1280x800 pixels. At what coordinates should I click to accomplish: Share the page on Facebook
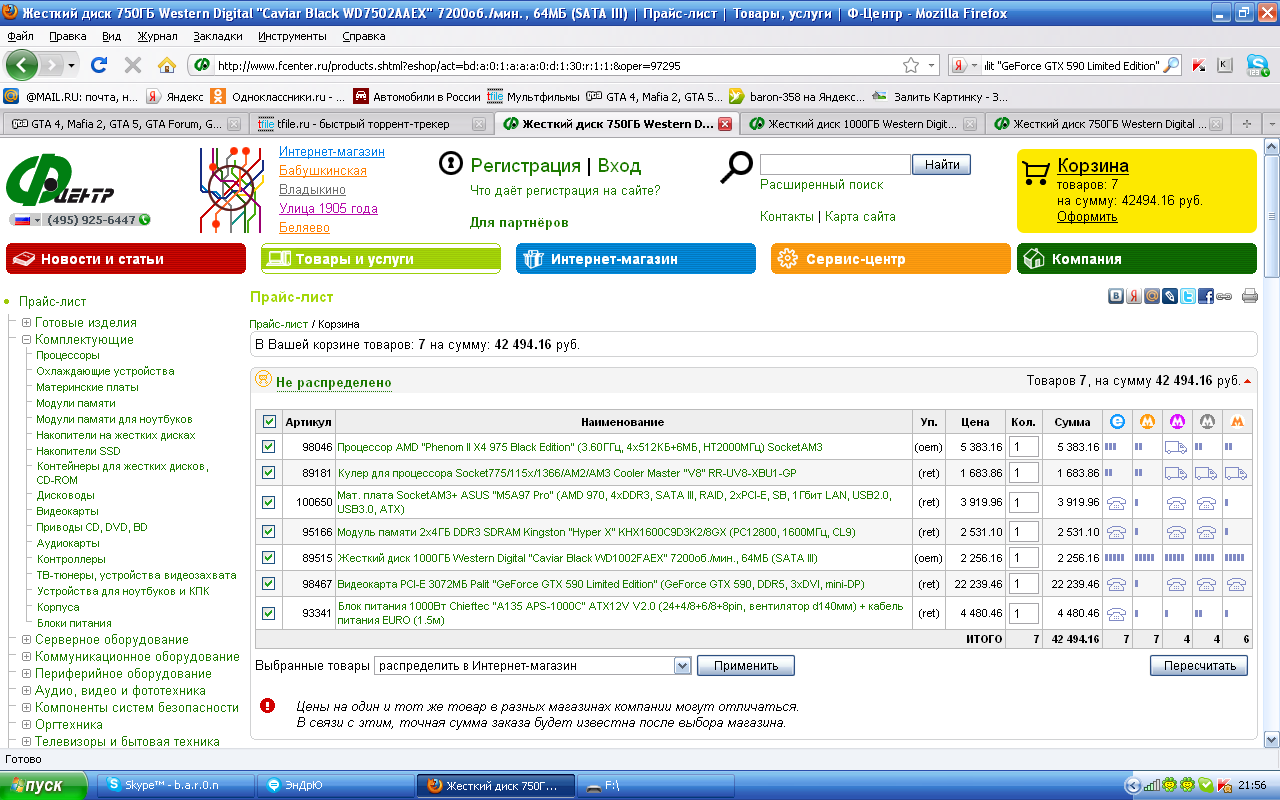coord(1206,296)
